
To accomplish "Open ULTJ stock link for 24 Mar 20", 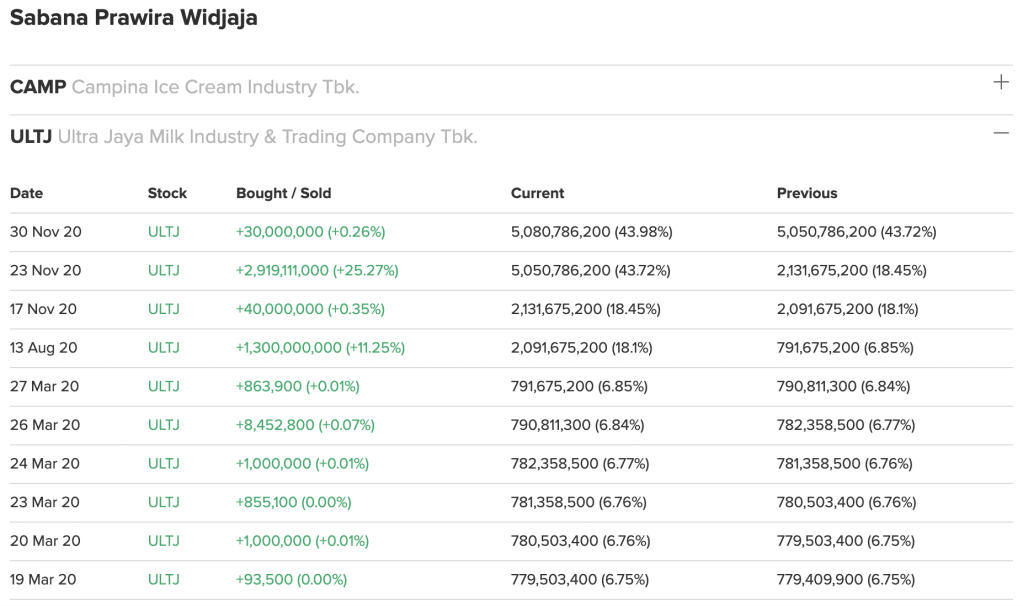I will click(x=164, y=464).
